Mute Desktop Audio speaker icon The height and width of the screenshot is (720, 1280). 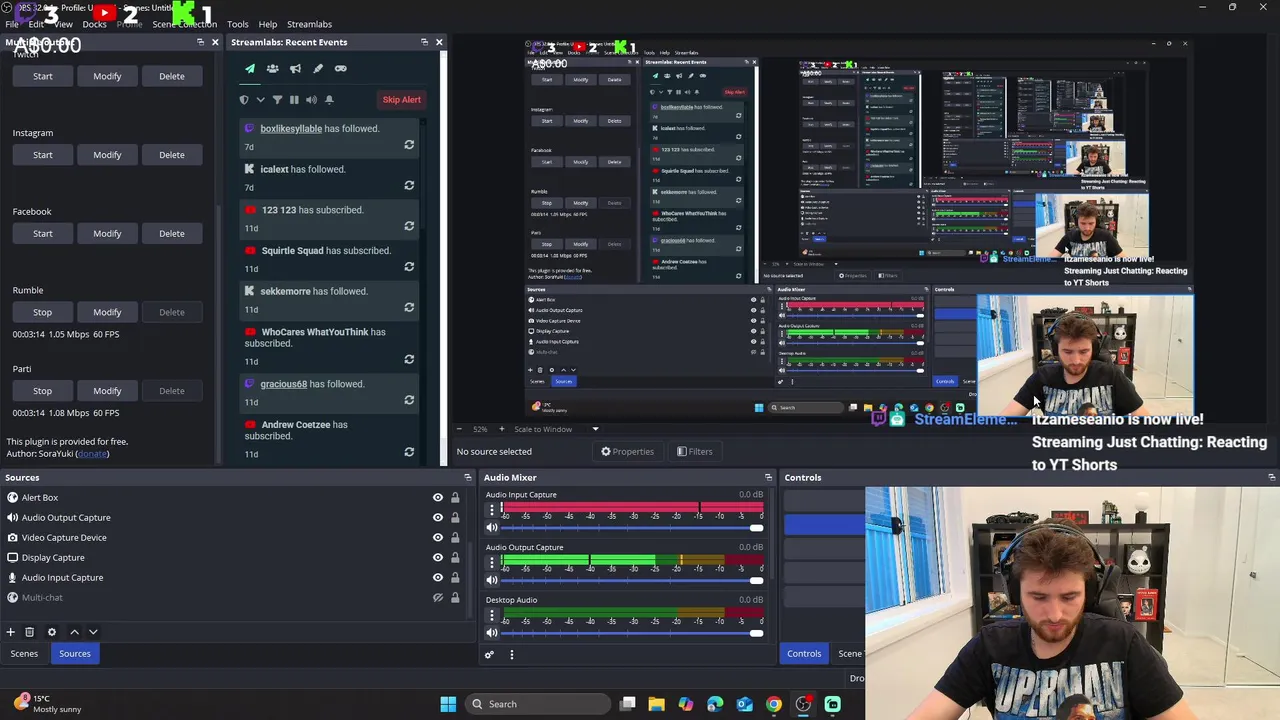click(x=491, y=633)
